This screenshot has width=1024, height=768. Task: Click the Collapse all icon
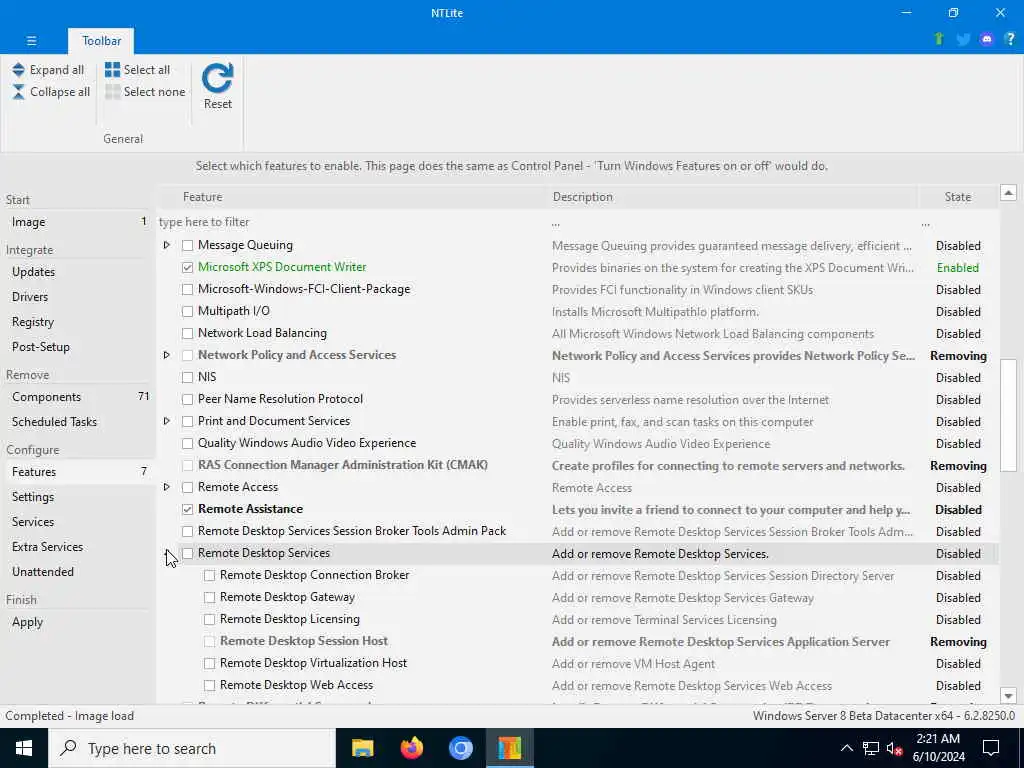pyautogui.click(x=18, y=91)
